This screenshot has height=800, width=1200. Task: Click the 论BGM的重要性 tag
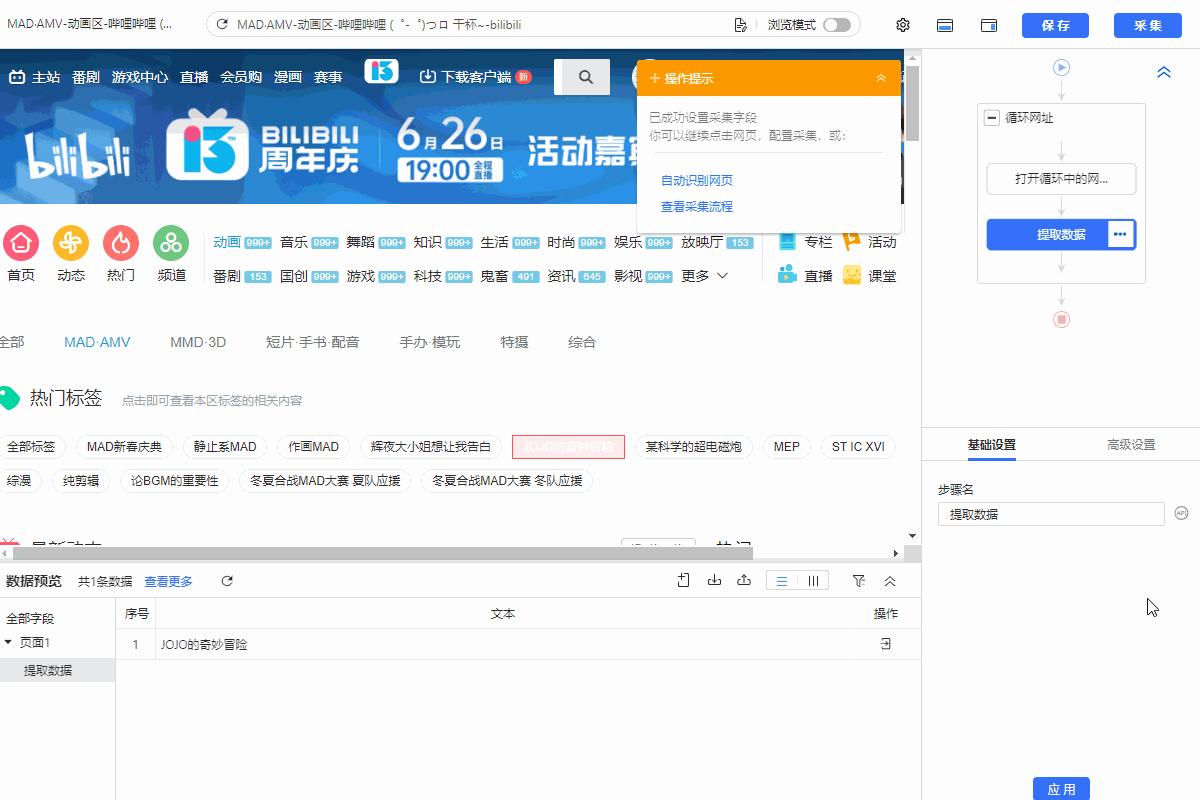click(x=175, y=481)
